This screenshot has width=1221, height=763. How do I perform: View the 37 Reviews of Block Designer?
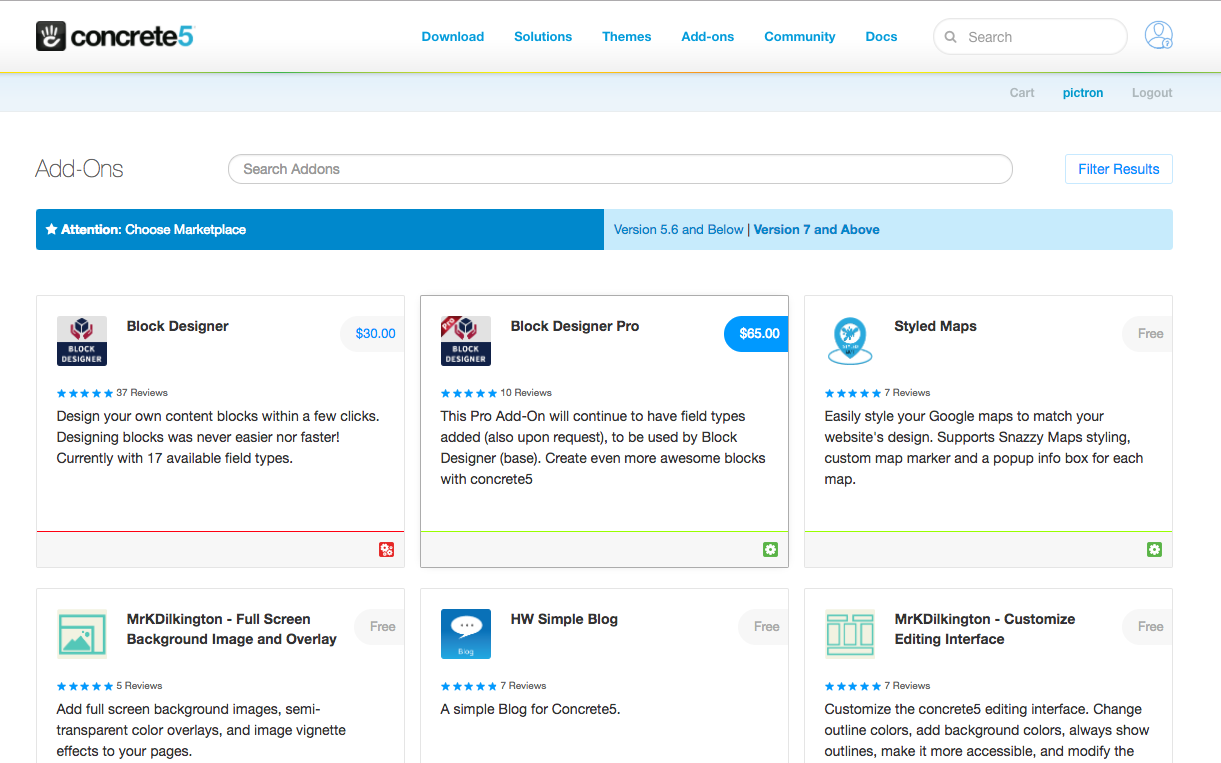[x=142, y=393]
